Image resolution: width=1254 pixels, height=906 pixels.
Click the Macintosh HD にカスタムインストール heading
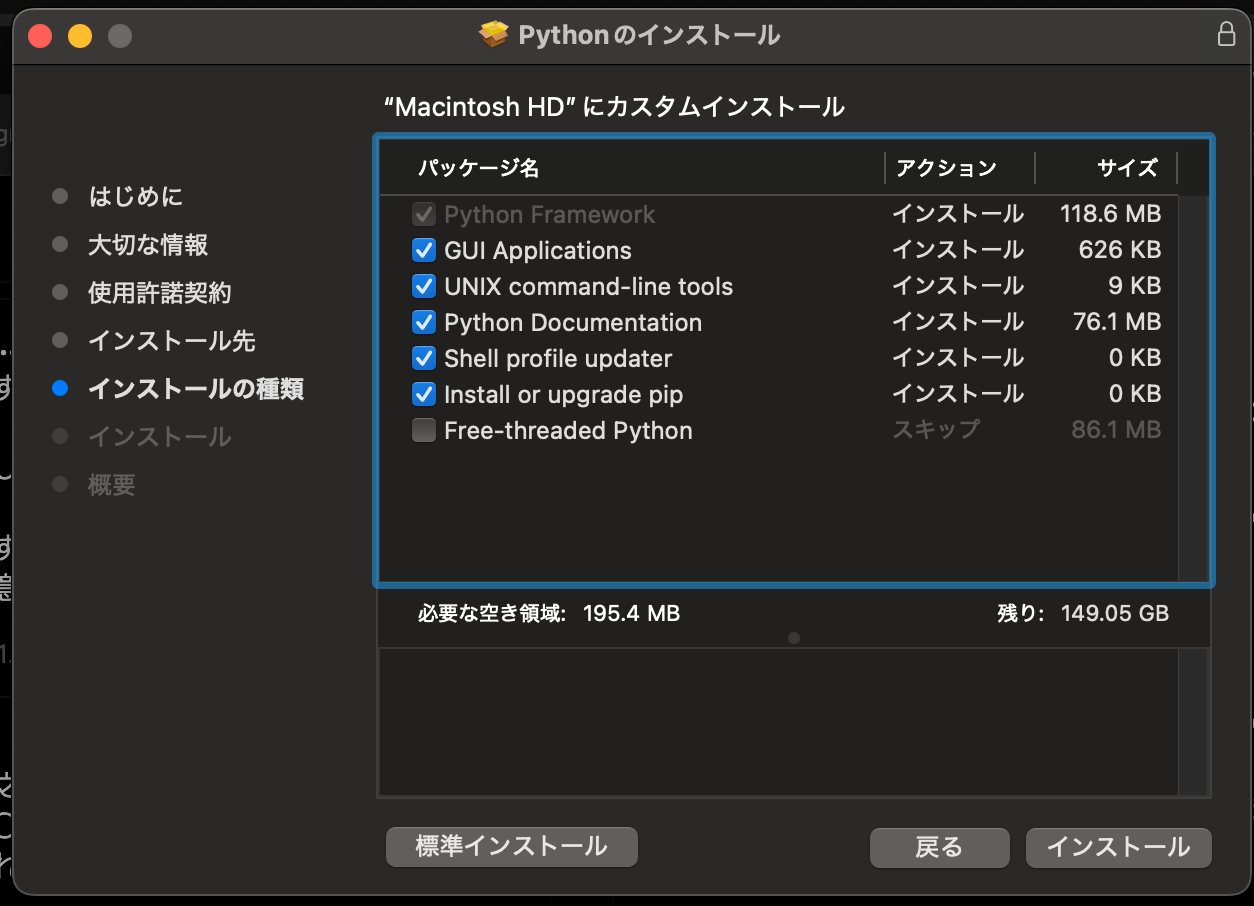[x=615, y=107]
